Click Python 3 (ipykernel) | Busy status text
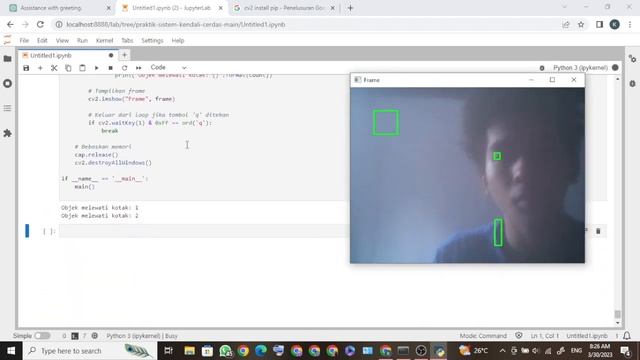This screenshot has height=360, width=640. tap(142, 336)
